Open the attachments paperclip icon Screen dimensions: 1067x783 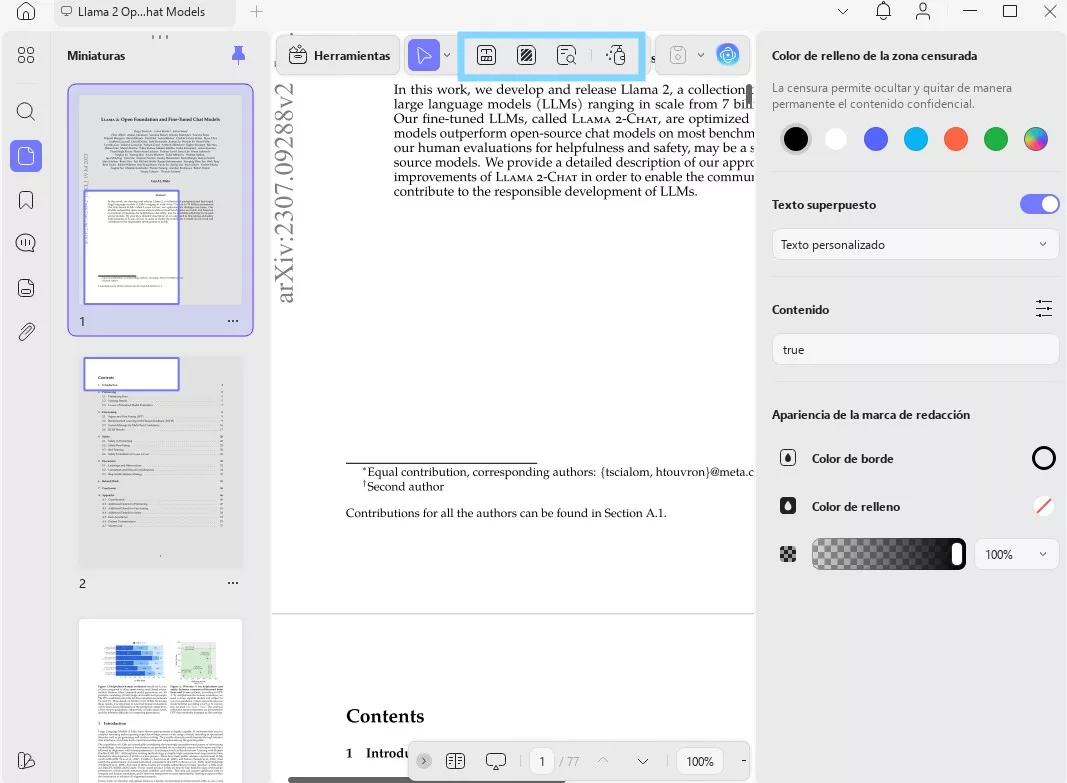tap(26, 332)
